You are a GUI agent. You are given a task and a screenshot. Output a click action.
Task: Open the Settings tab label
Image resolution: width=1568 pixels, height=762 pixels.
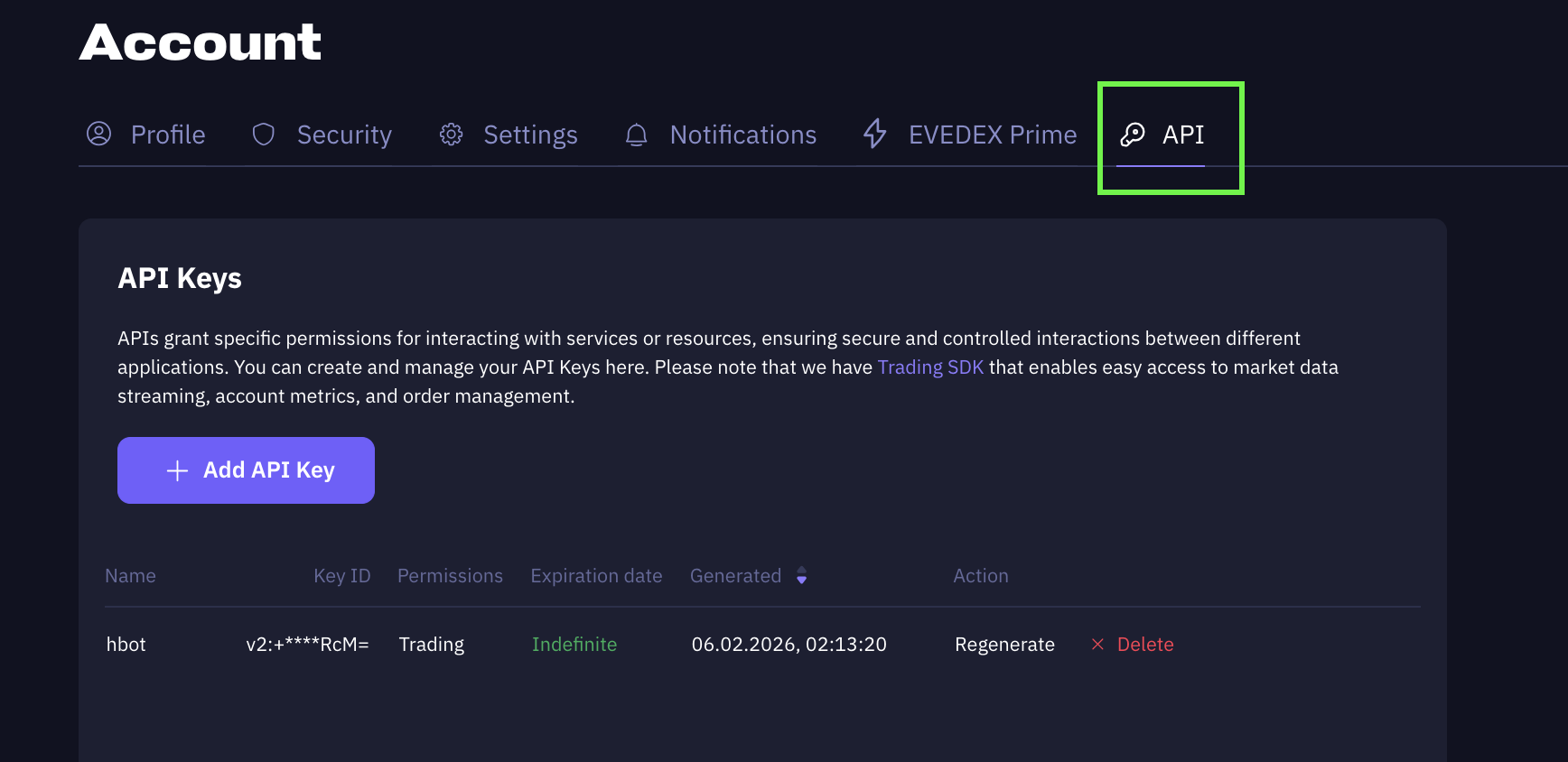530,135
